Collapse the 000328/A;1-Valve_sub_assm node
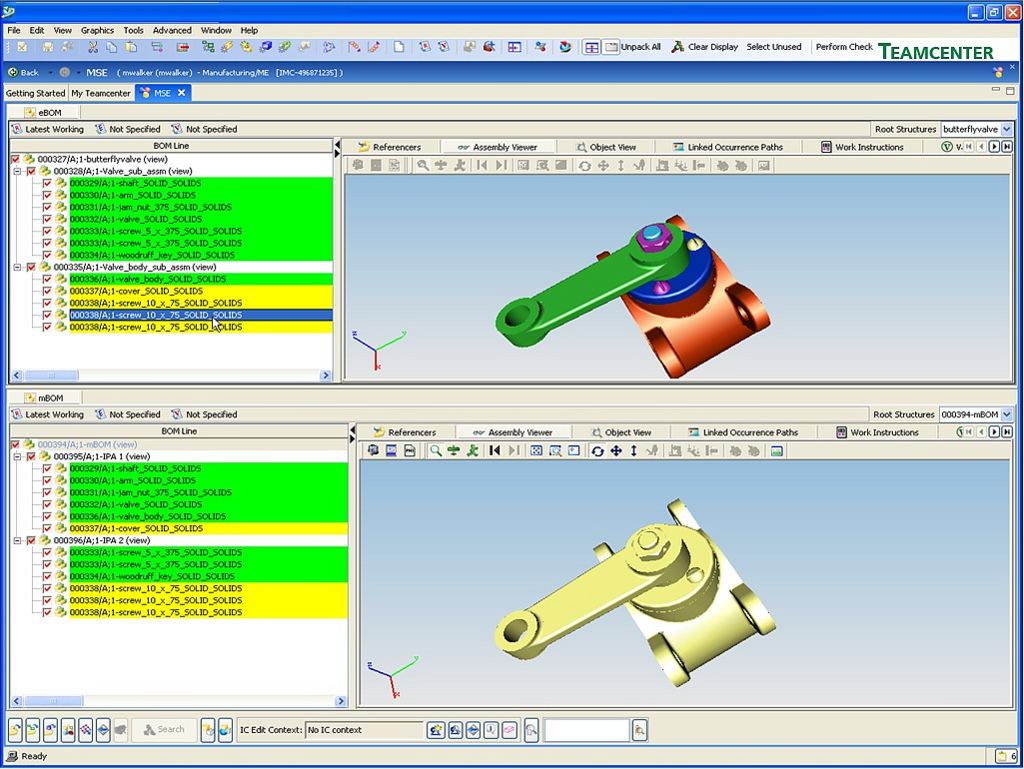This screenshot has width=1024, height=769. [19, 171]
